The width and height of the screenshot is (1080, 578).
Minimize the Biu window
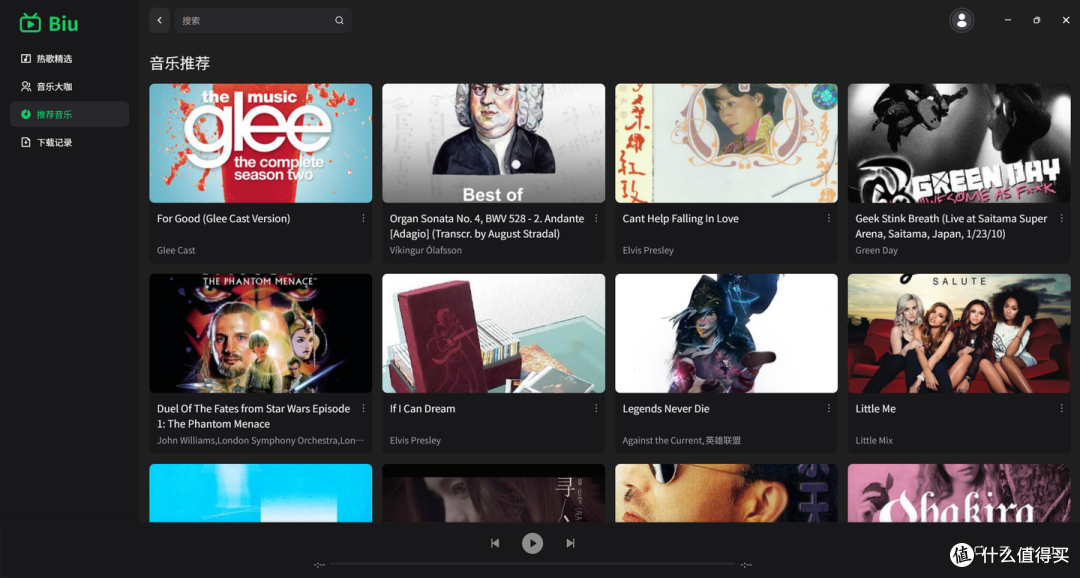tap(1008, 20)
